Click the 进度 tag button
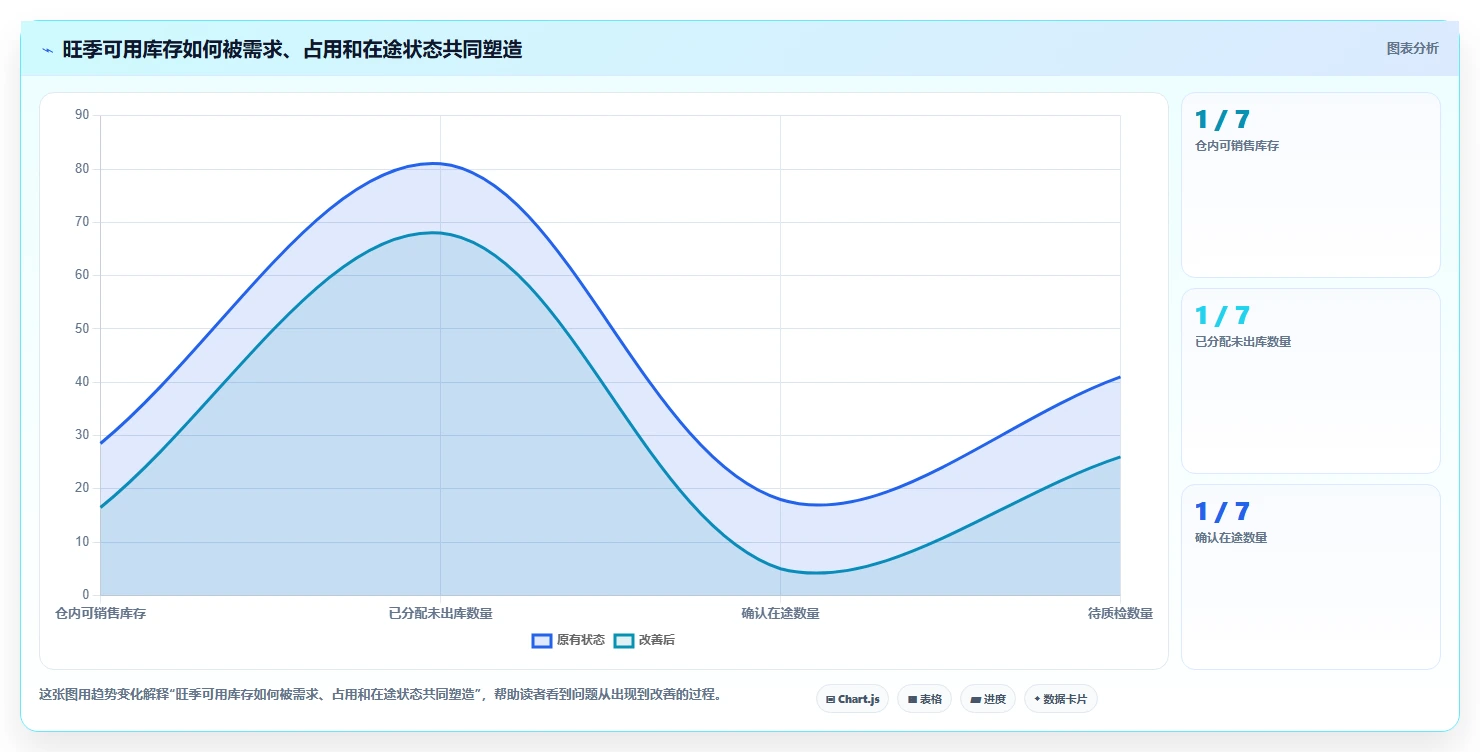This screenshot has width=1480, height=752. pyautogui.click(x=988, y=699)
